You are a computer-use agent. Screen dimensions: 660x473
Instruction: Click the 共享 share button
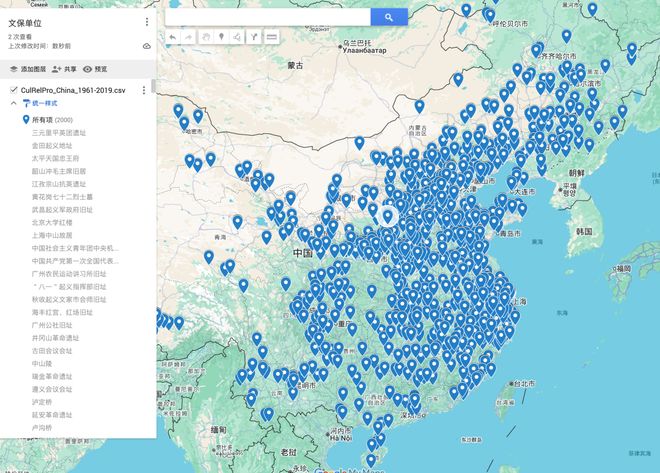[64, 69]
